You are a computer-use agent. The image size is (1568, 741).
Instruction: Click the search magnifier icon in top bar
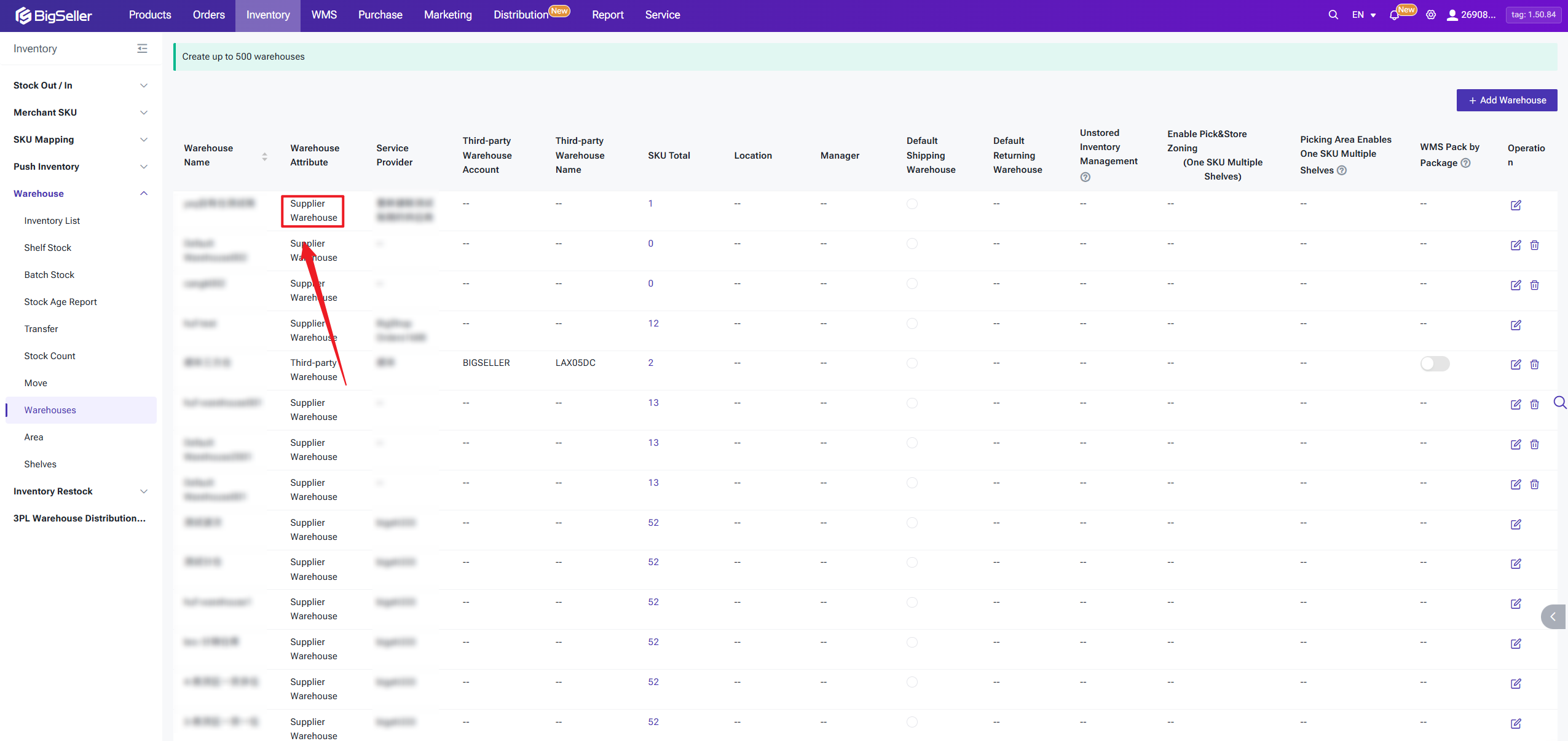(x=1333, y=15)
